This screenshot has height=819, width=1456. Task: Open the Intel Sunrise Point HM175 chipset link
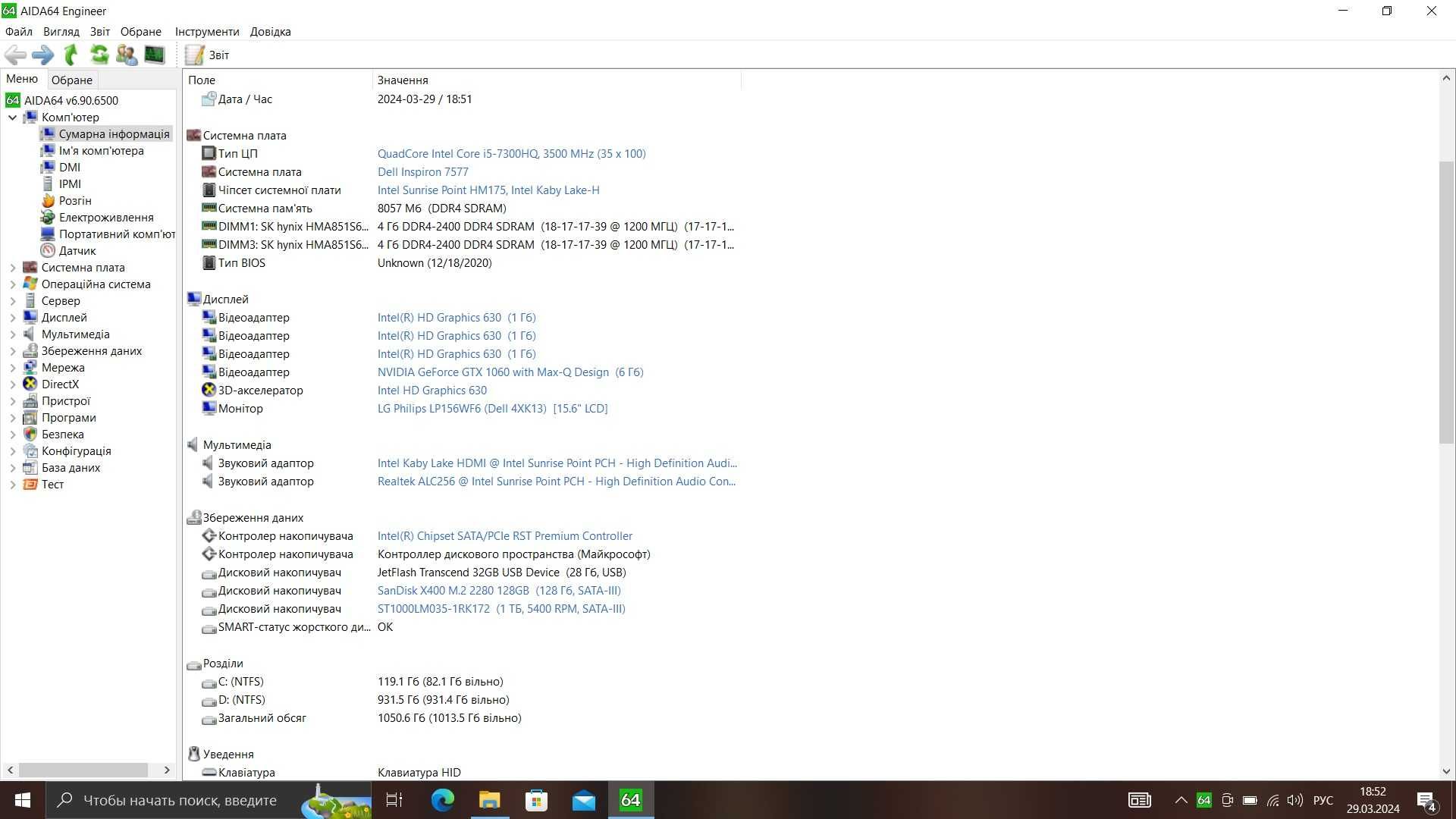[x=488, y=190]
